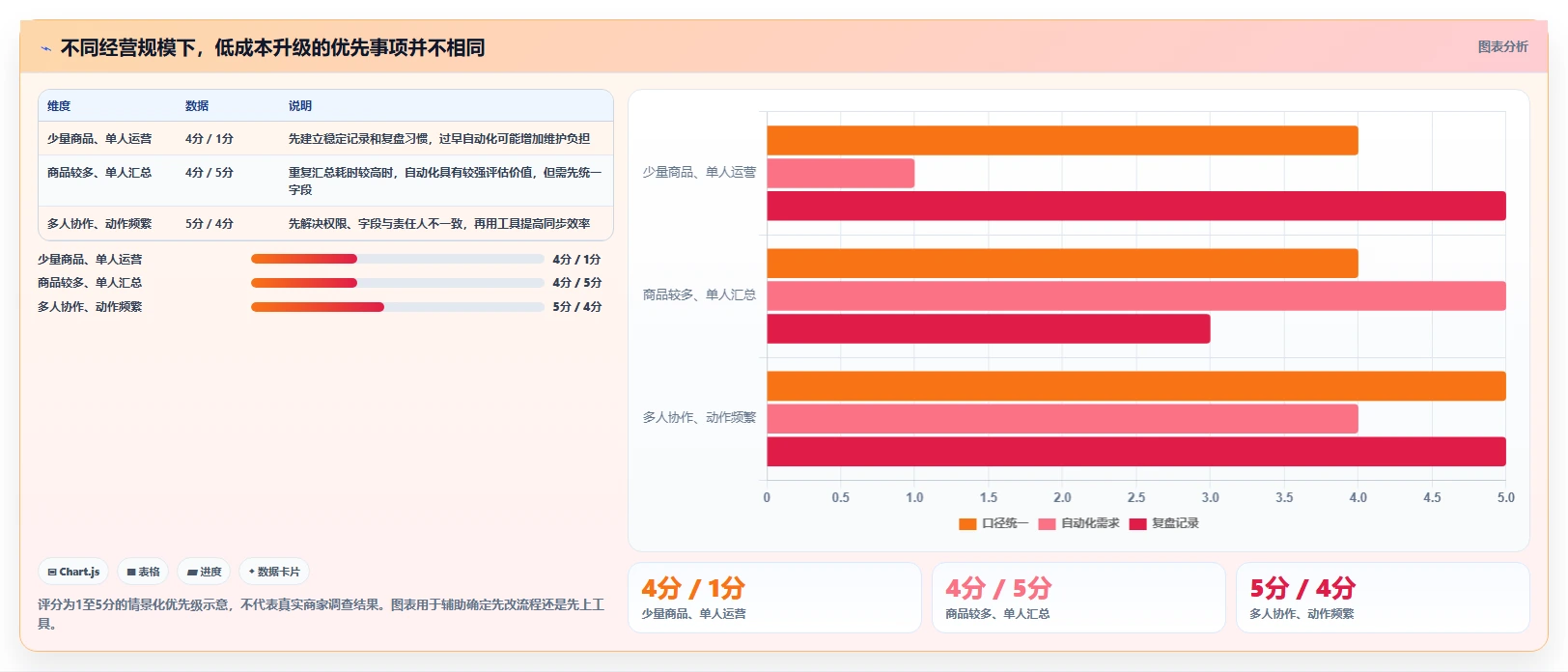Screen dimensions: 1568x672
Task: Click the 说明 table column header
Action: (x=300, y=106)
